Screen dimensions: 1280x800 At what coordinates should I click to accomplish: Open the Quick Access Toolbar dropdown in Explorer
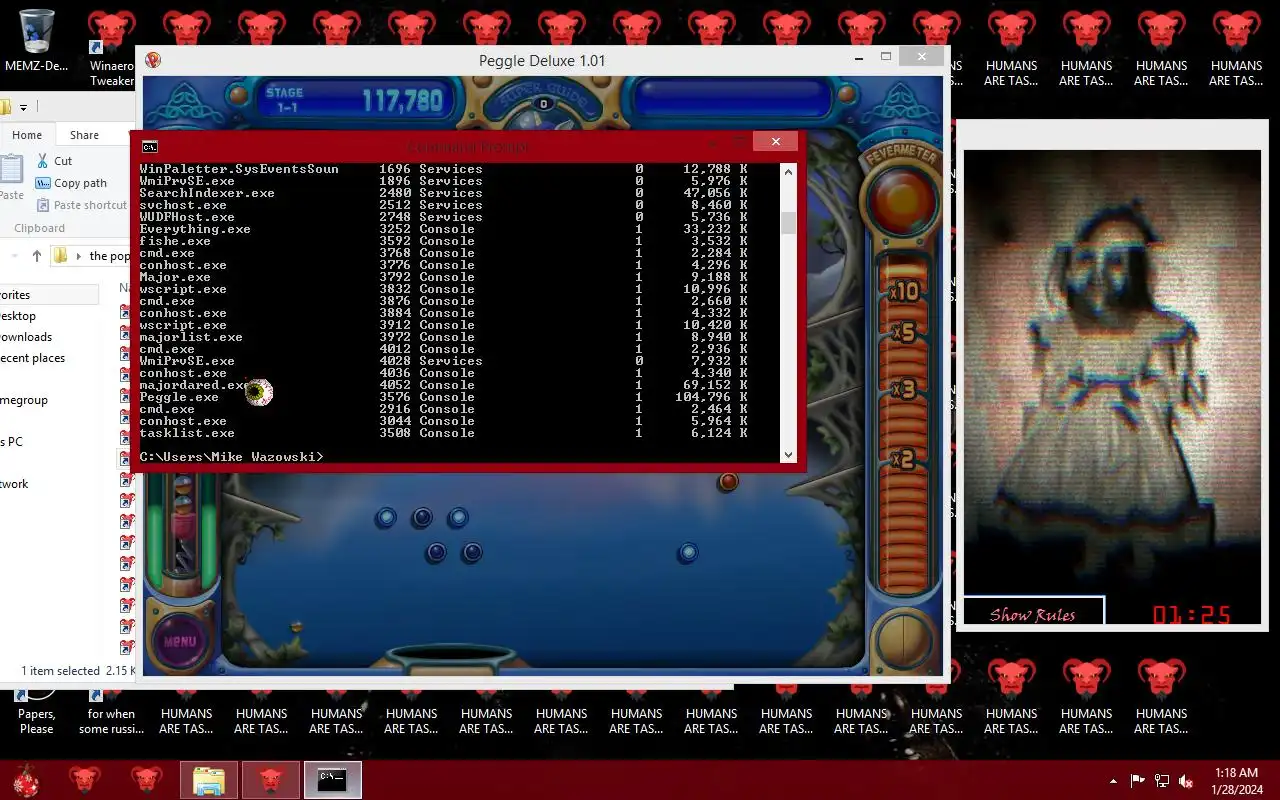tap(23, 107)
